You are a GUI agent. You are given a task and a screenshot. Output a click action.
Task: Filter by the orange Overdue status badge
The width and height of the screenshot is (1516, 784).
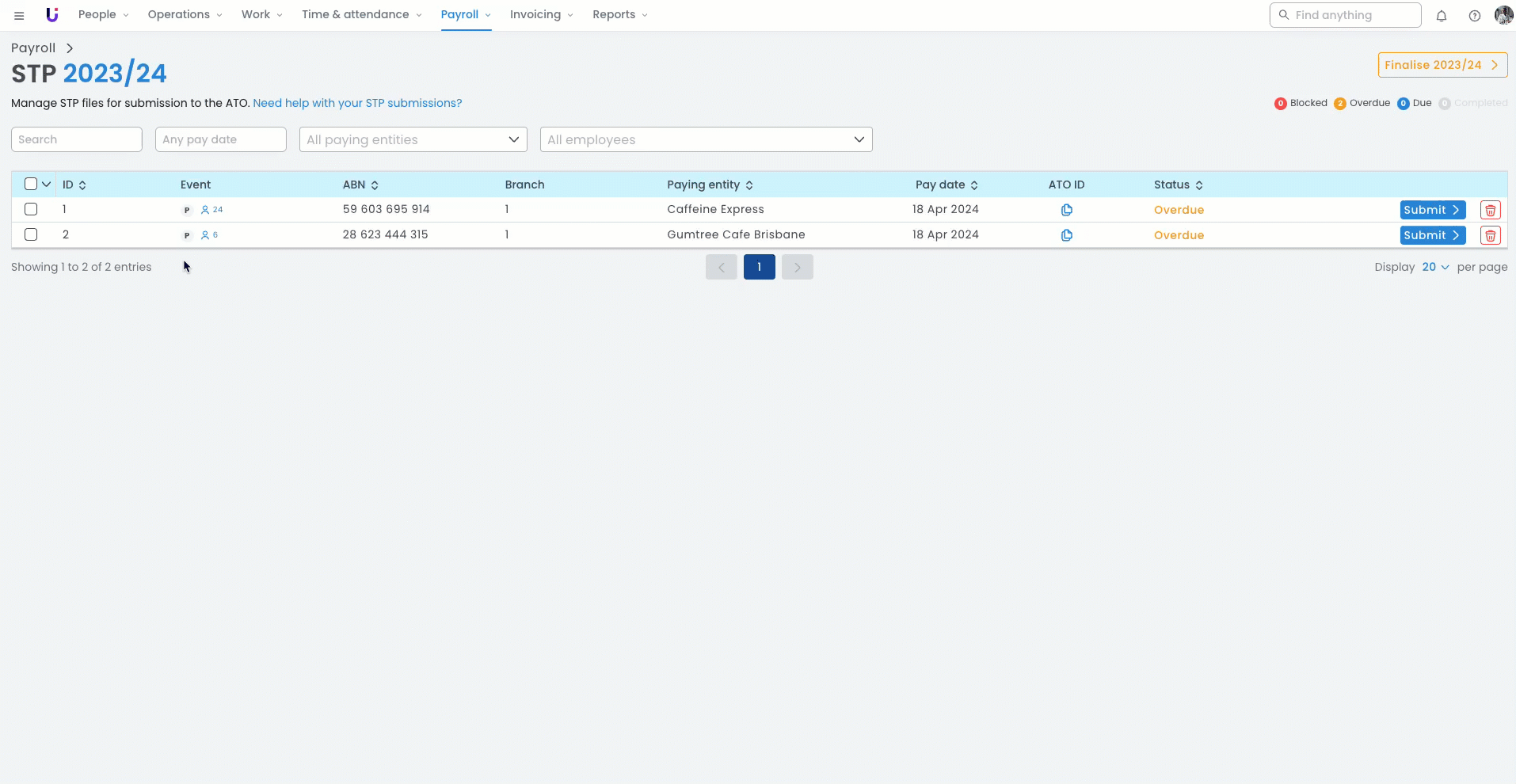coord(1362,103)
